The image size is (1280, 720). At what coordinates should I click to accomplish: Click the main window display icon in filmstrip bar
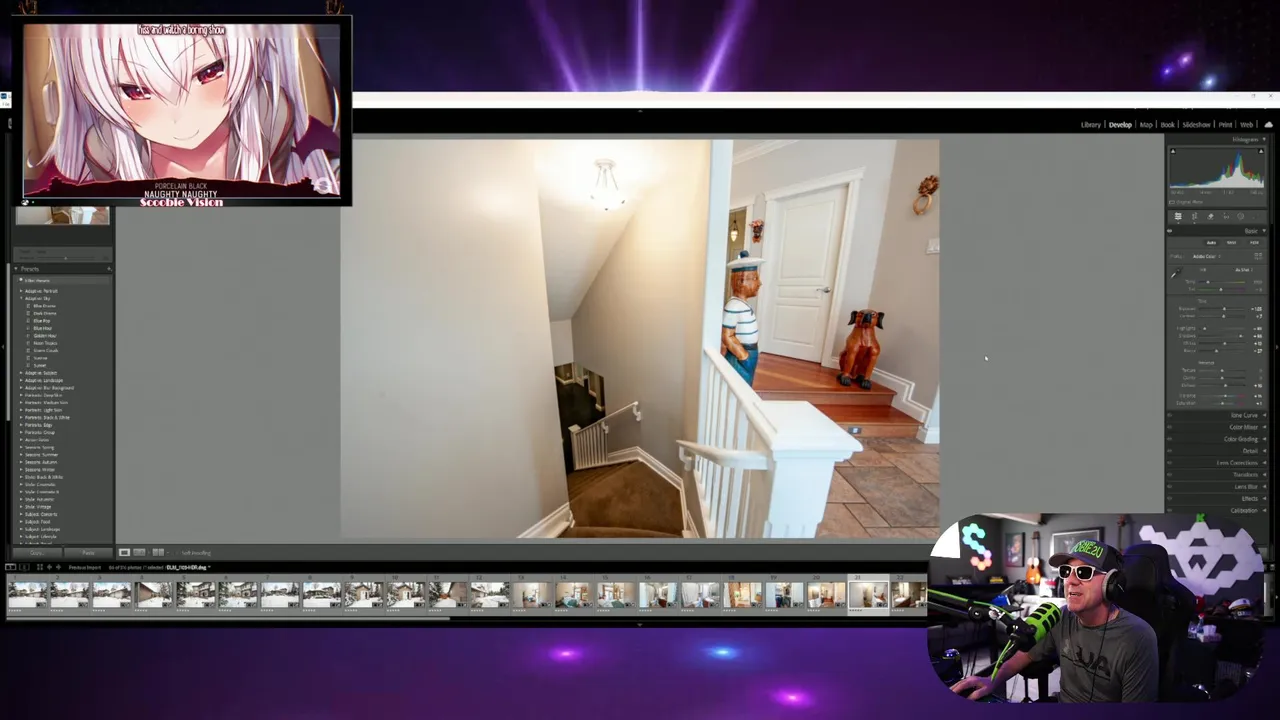coord(10,567)
